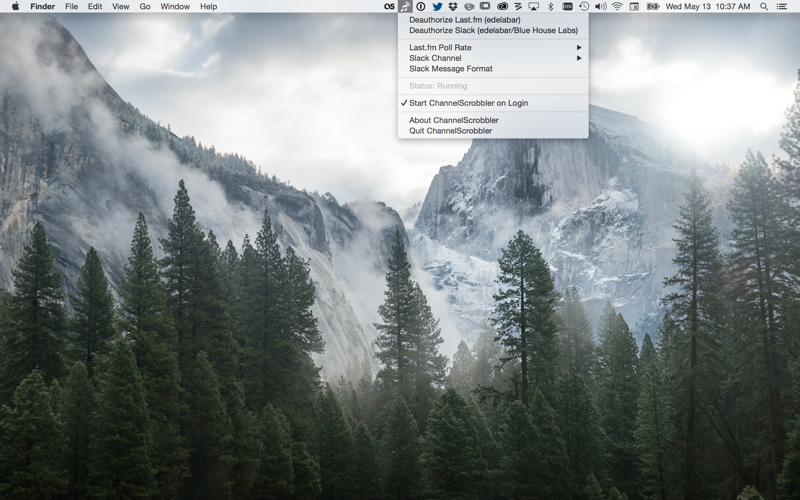
Task: Click the Bluetooth status icon
Action: [551, 6]
